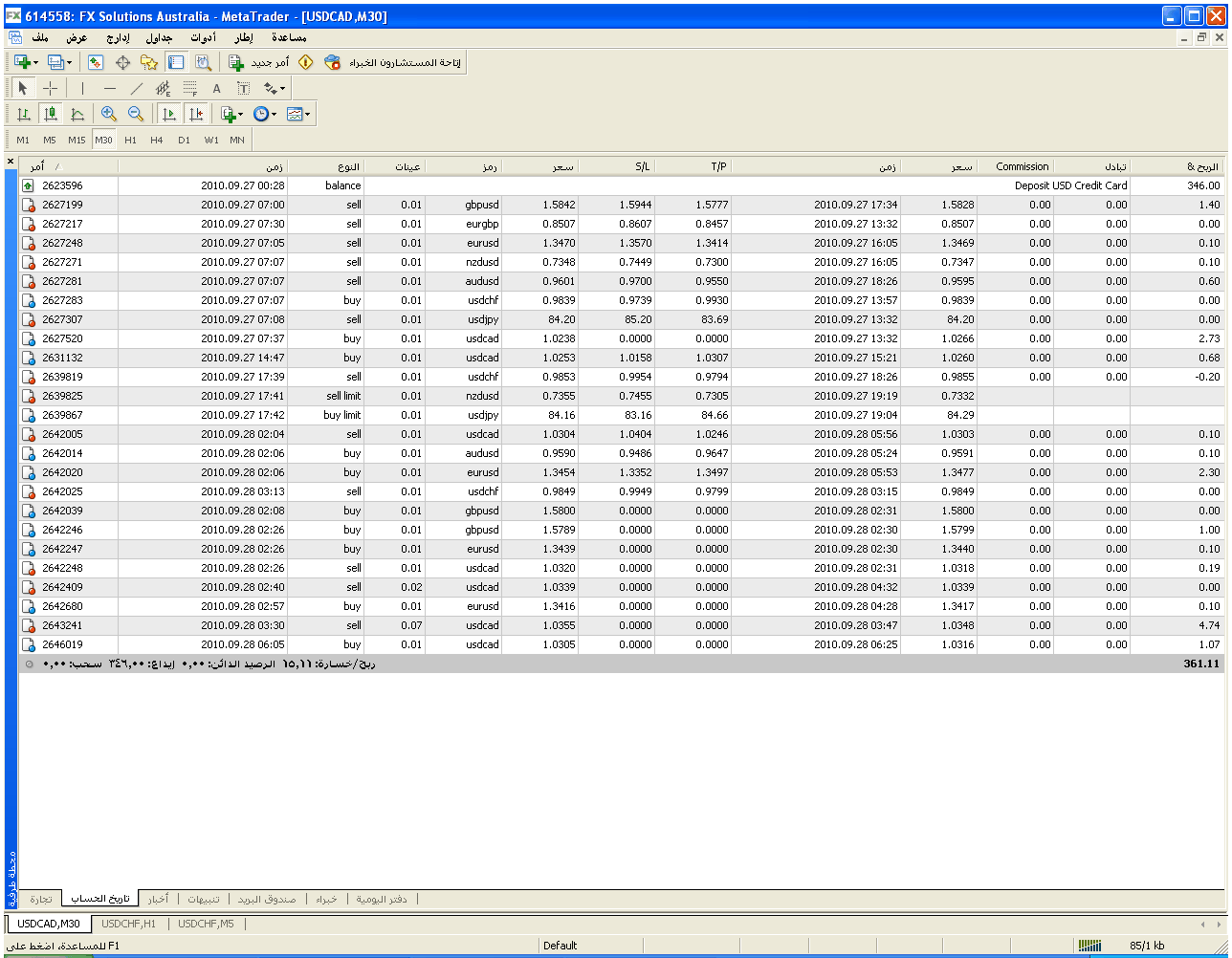Toggle the Terminal panel icon
This screenshot has height=958, width=1232.
176,62
